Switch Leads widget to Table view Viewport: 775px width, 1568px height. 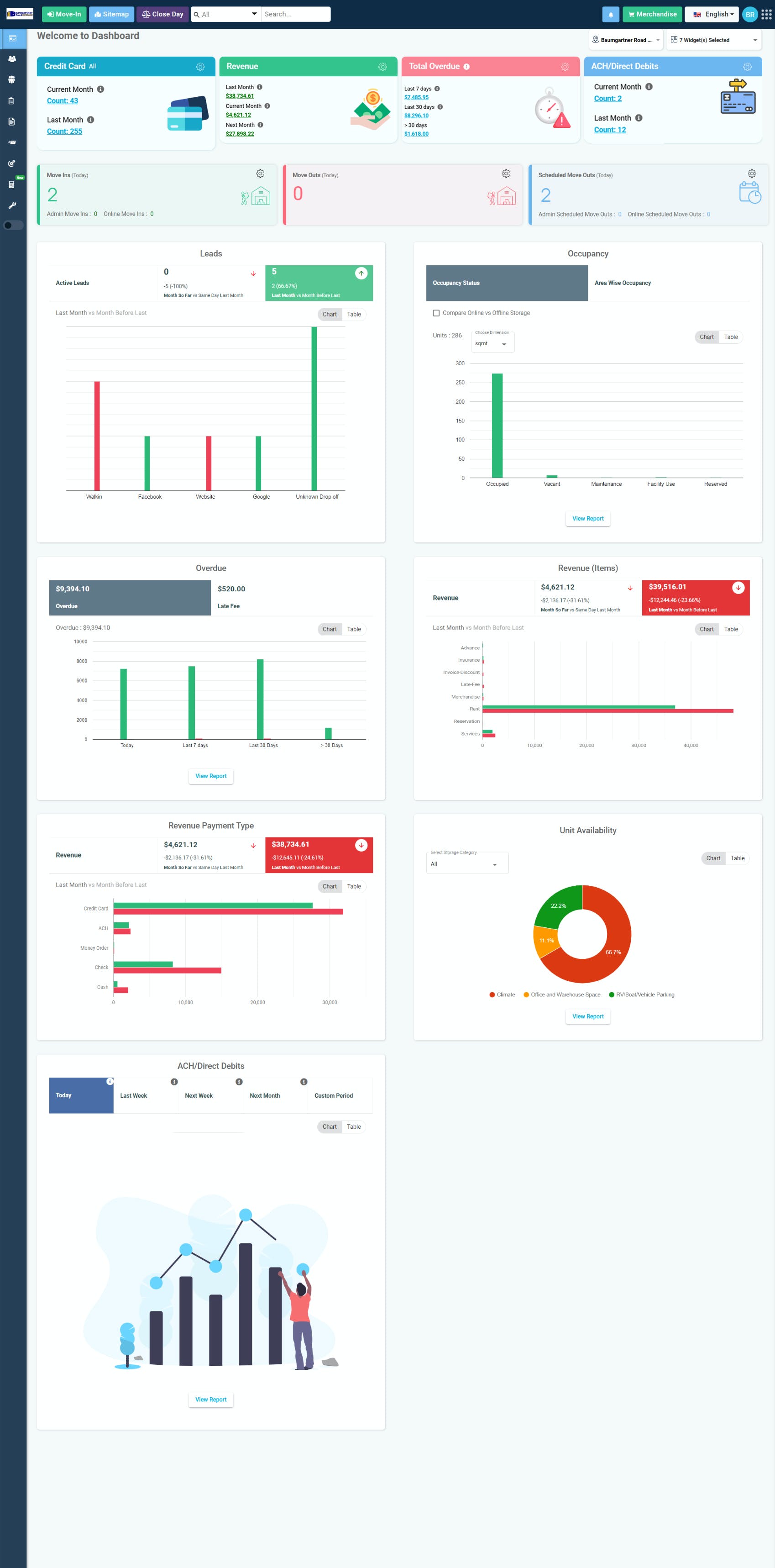354,315
